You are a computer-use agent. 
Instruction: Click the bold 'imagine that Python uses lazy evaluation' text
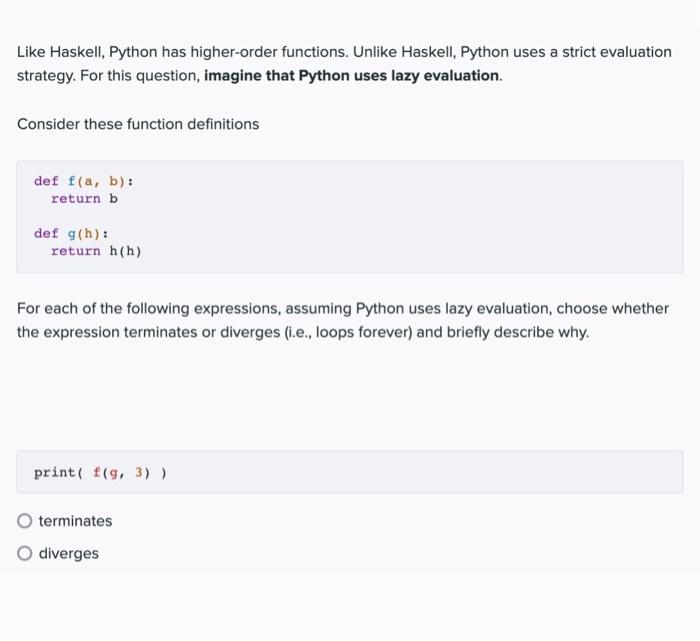tap(351, 75)
